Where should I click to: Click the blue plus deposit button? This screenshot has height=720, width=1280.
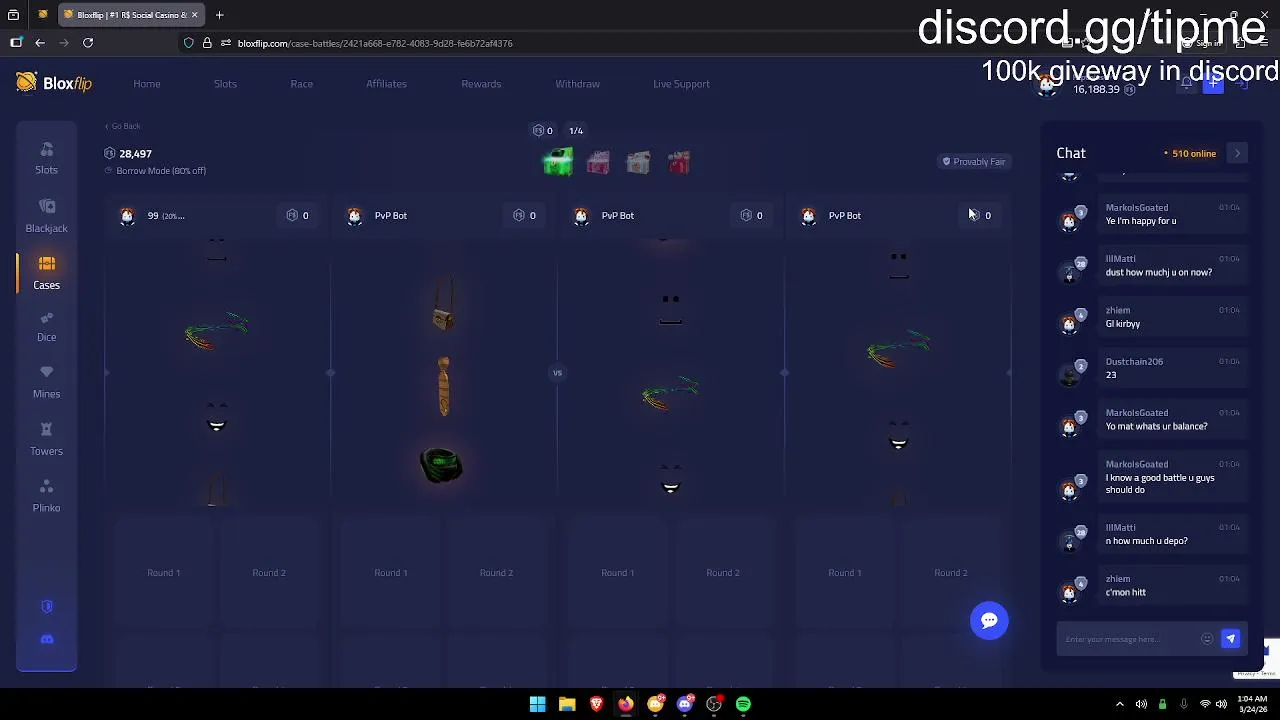click(x=1213, y=84)
